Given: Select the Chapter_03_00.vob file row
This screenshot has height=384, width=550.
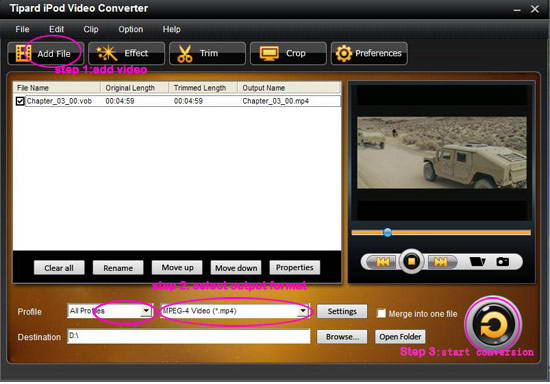Looking at the screenshot, I should (177, 101).
